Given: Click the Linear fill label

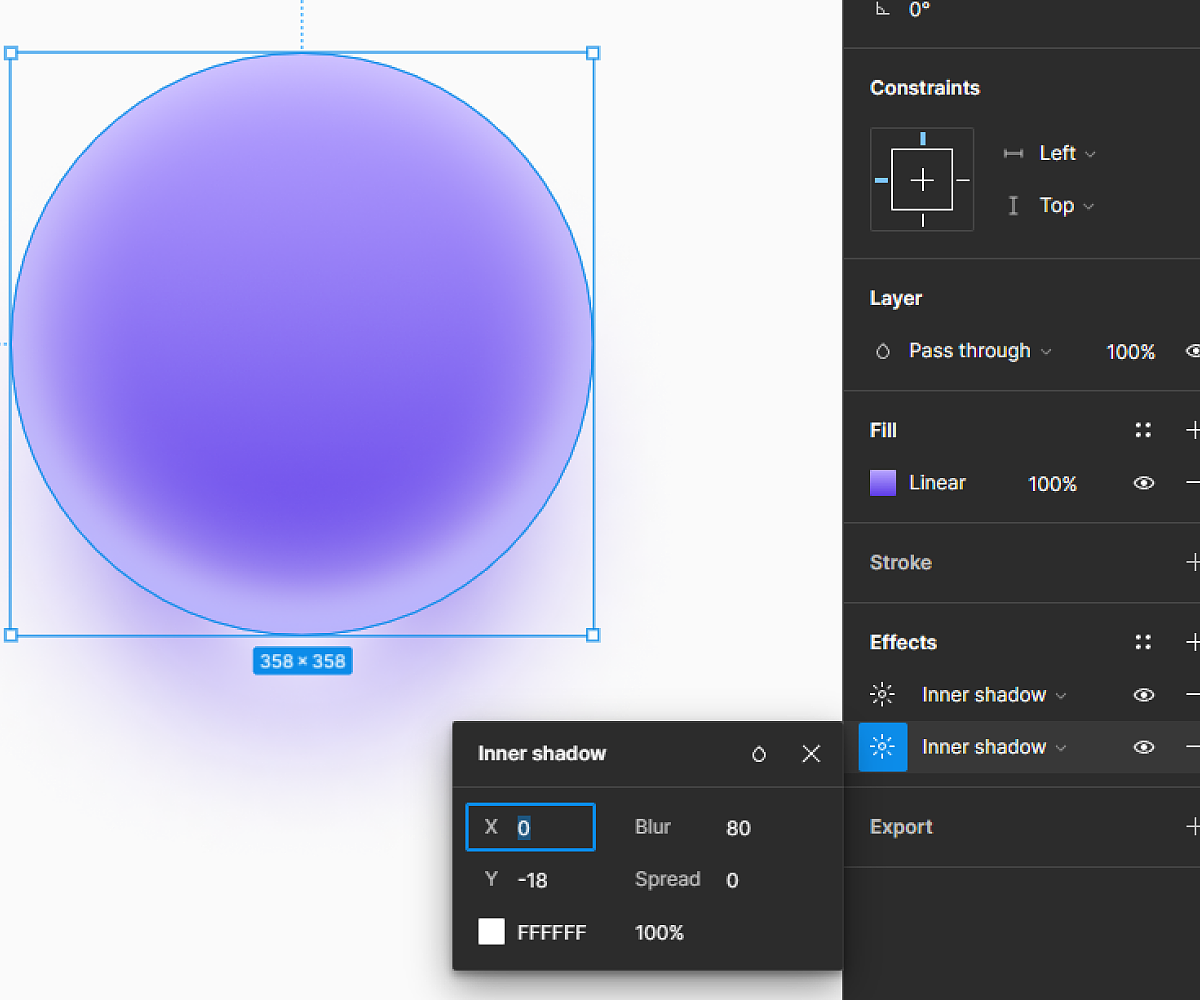Looking at the screenshot, I should pyautogui.click(x=937, y=483).
